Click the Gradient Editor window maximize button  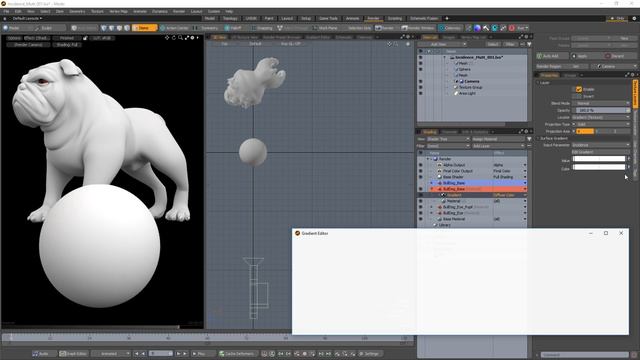(x=606, y=233)
